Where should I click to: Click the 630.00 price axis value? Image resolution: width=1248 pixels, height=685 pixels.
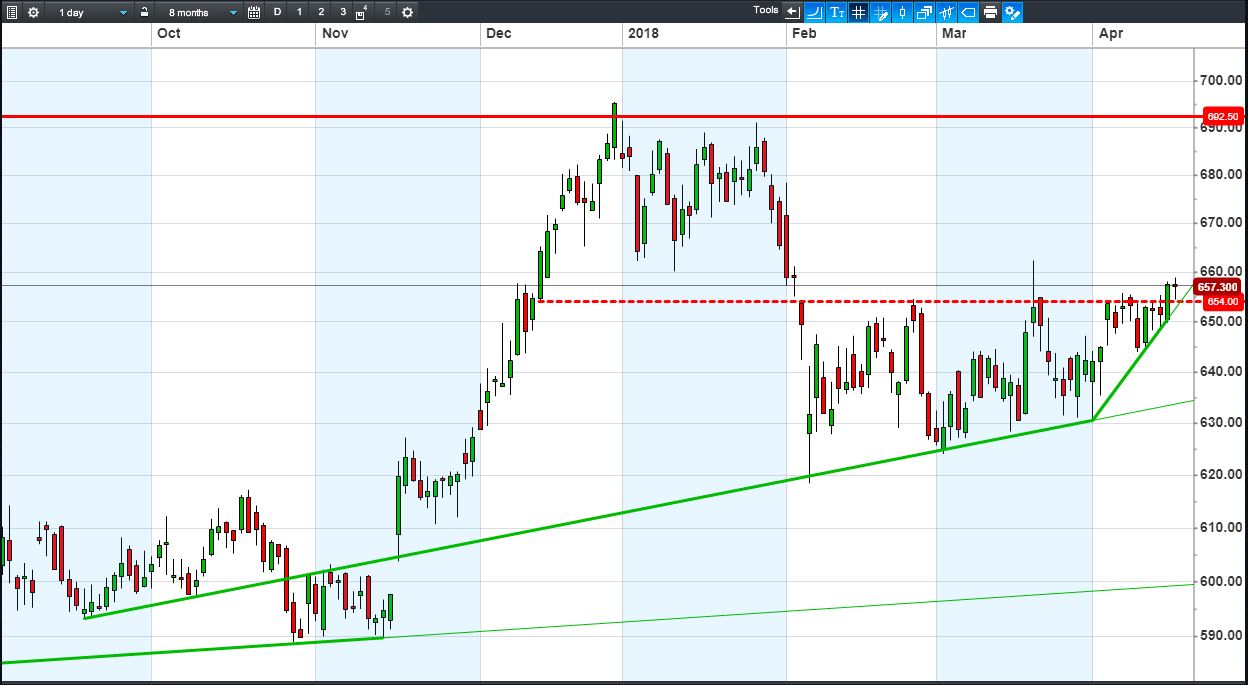pos(1220,422)
